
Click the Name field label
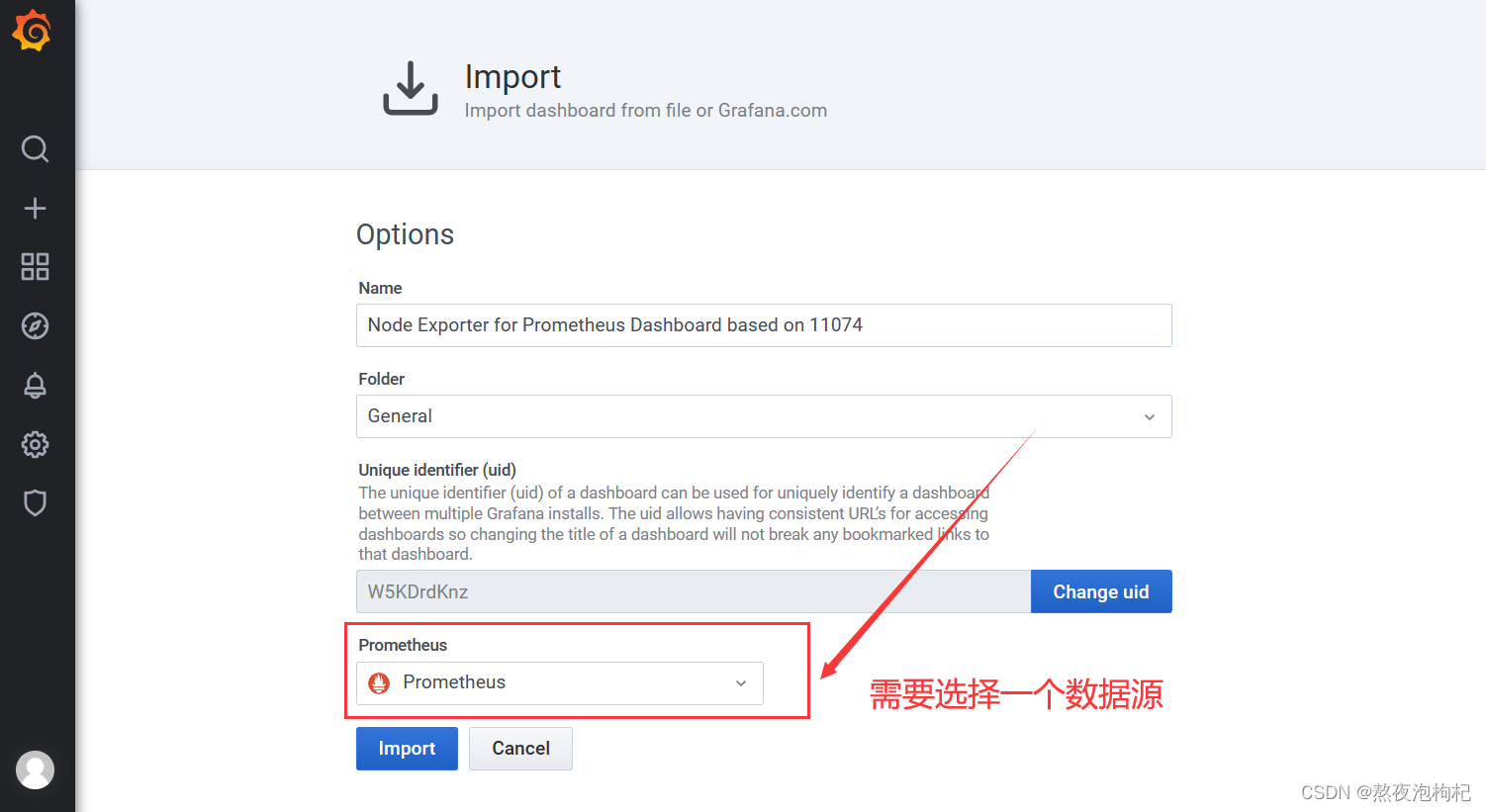point(380,288)
